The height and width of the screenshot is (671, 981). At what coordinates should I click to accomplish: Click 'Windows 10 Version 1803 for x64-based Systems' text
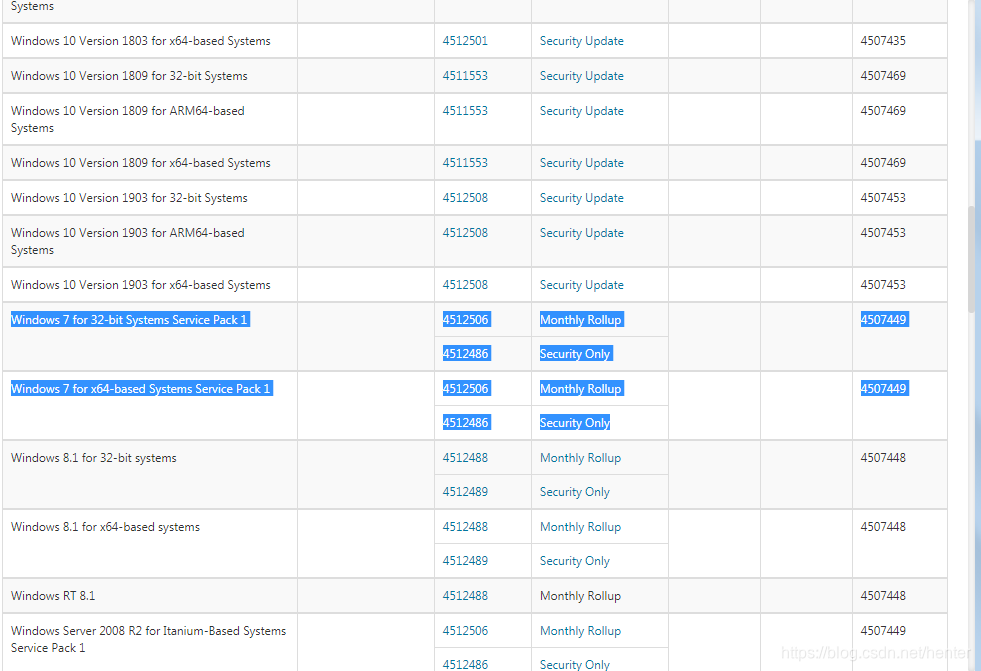[x=141, y=41]
